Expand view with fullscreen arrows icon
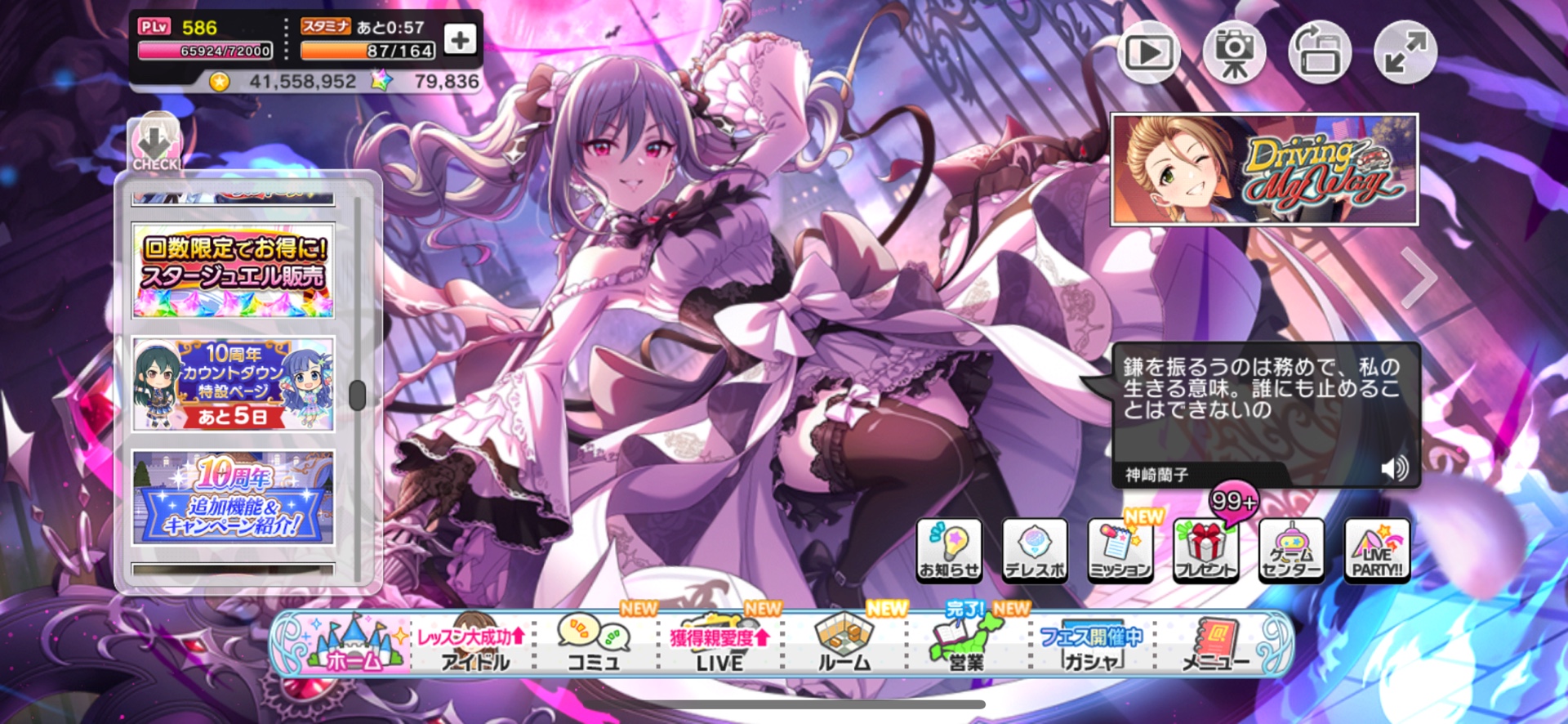The width and height of the screenshot is (1568, 724). pos(1405,52)
